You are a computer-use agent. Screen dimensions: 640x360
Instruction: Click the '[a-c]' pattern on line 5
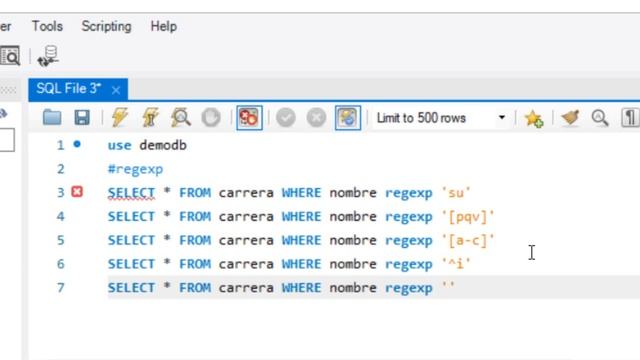[468, 240]
